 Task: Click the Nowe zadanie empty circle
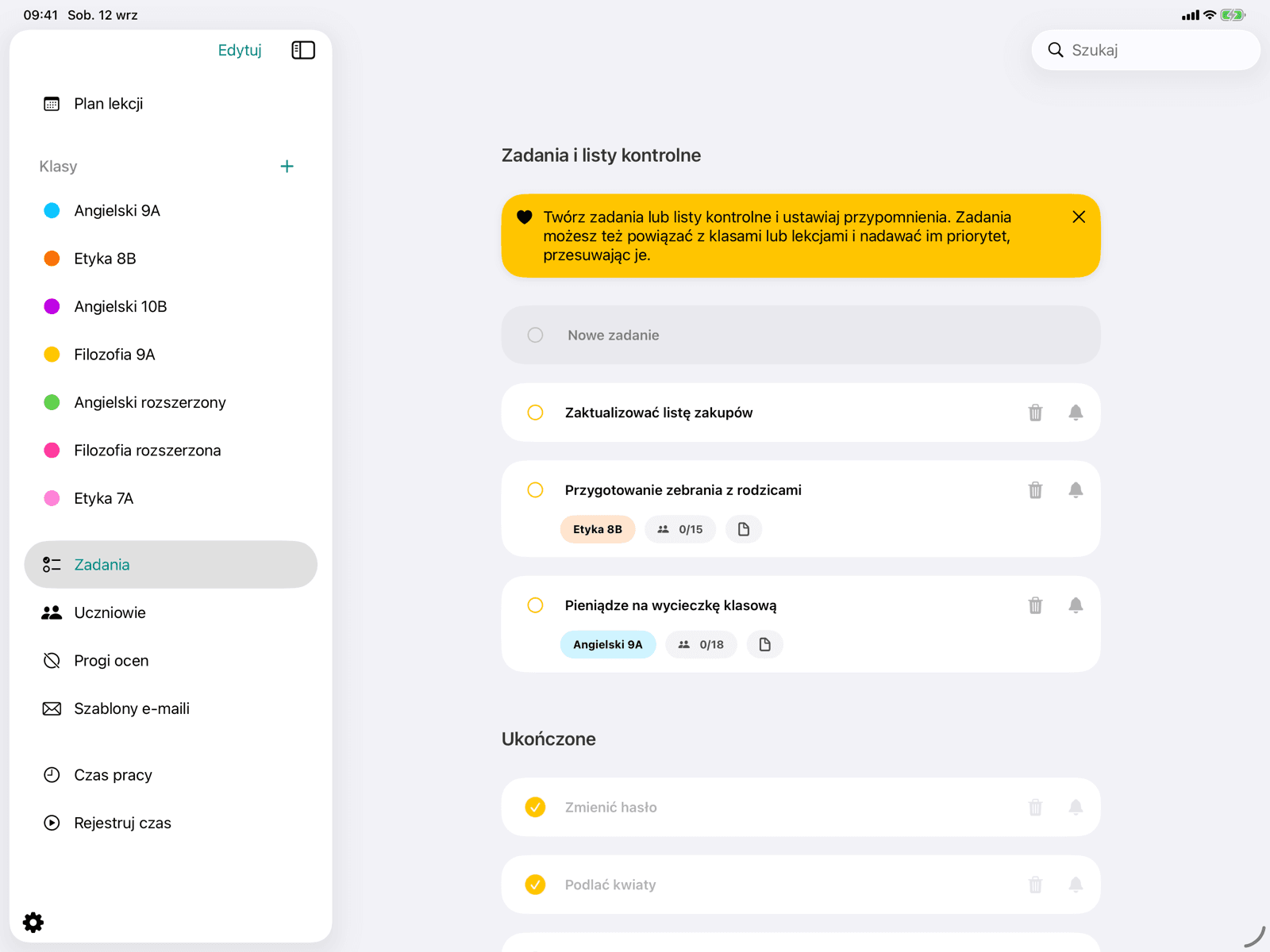pyautogui.click(x=536, y=335)
